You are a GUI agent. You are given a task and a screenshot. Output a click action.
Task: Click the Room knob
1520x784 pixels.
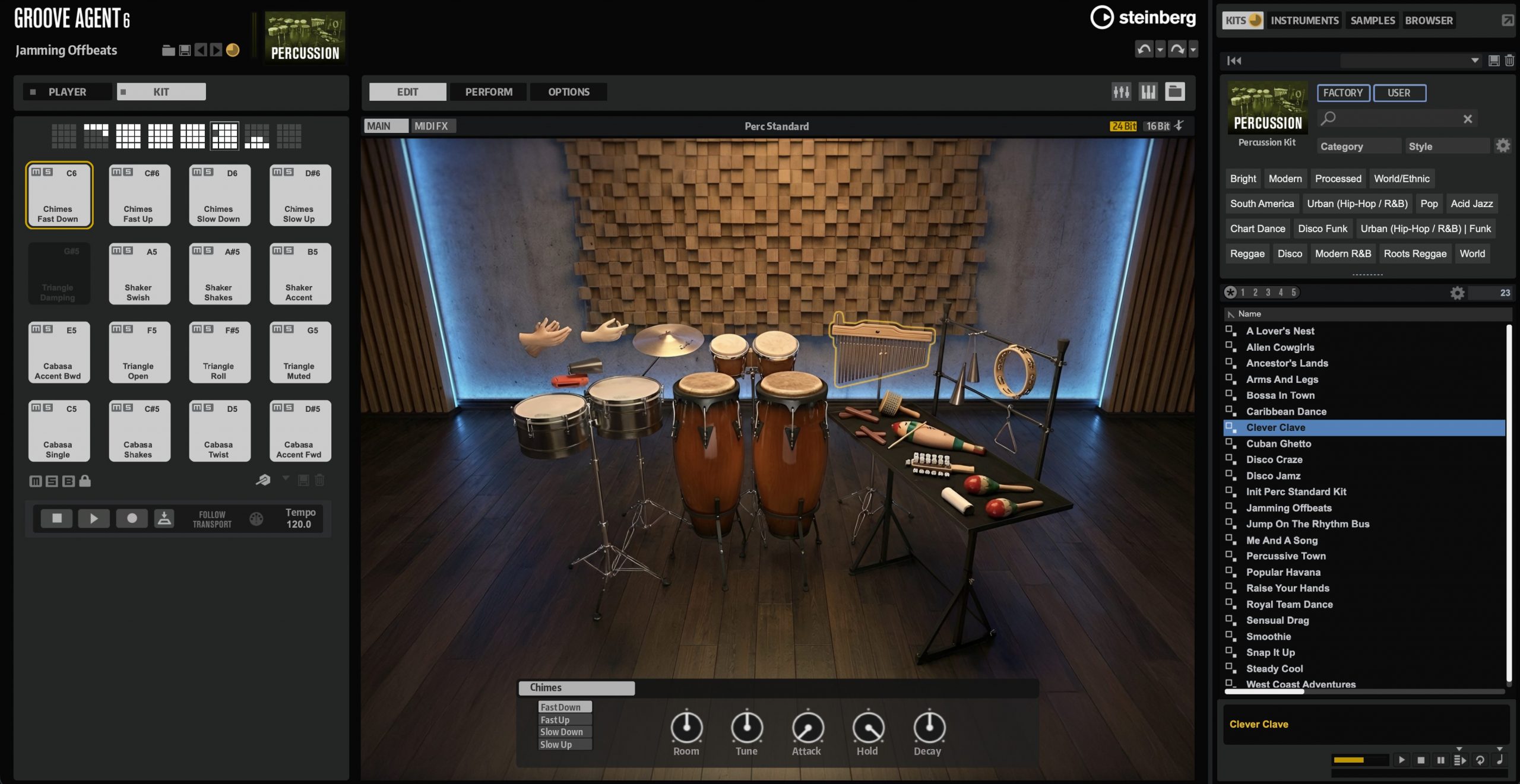(686, 727)
